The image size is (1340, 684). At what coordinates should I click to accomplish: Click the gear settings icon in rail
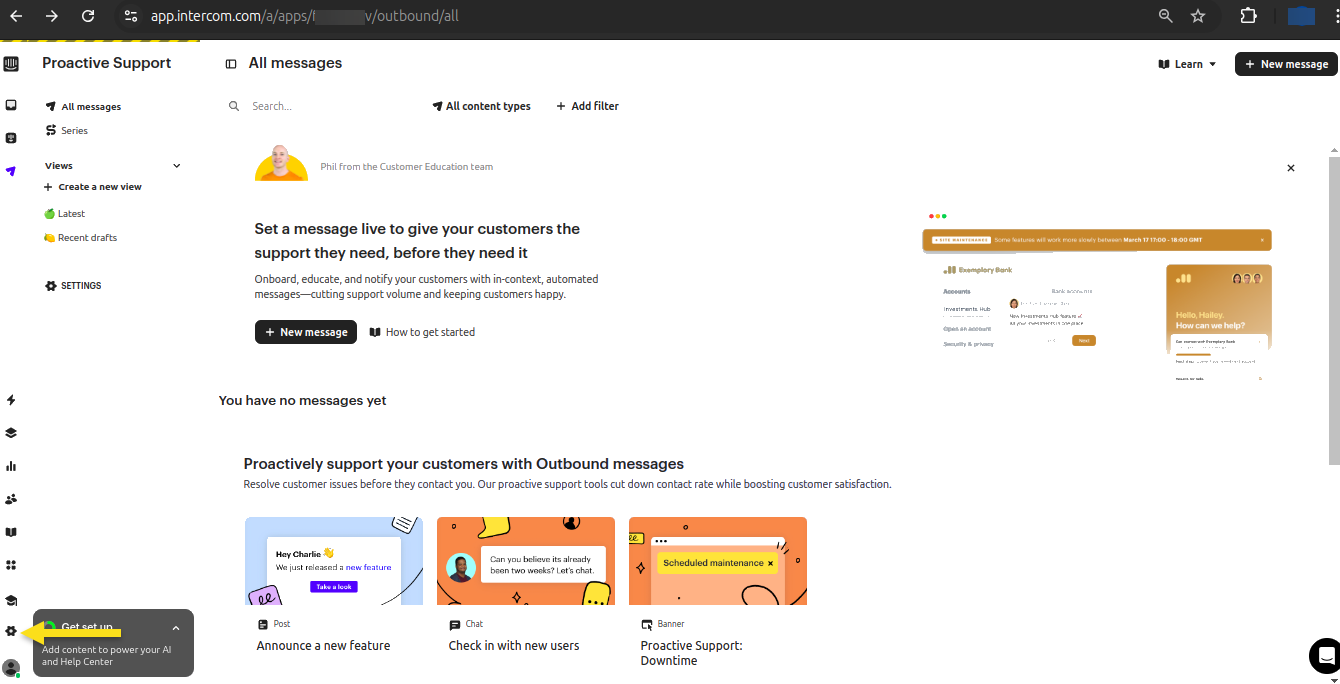click(x=11, y=631)
